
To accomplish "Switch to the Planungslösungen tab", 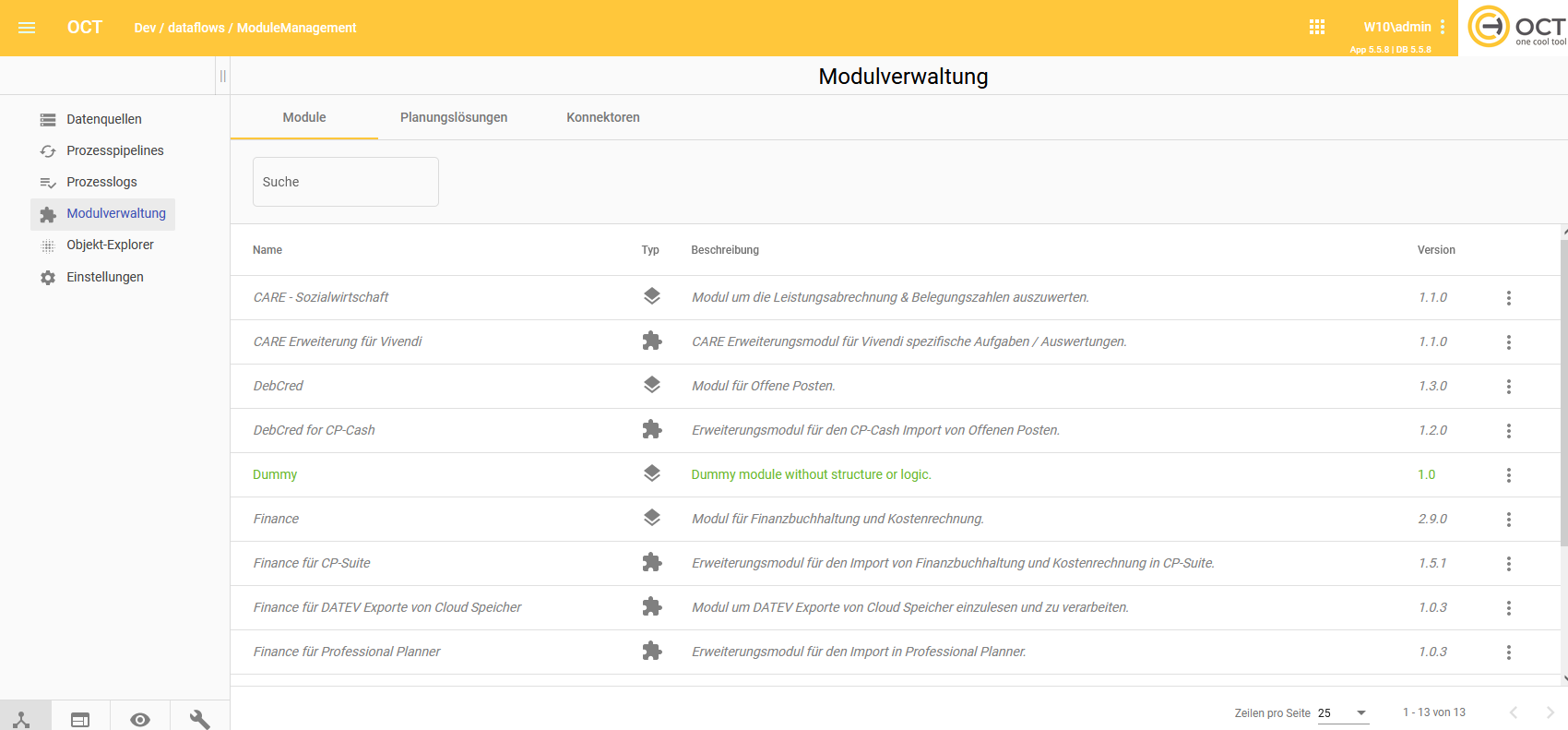I will click(x=454, y=117).
